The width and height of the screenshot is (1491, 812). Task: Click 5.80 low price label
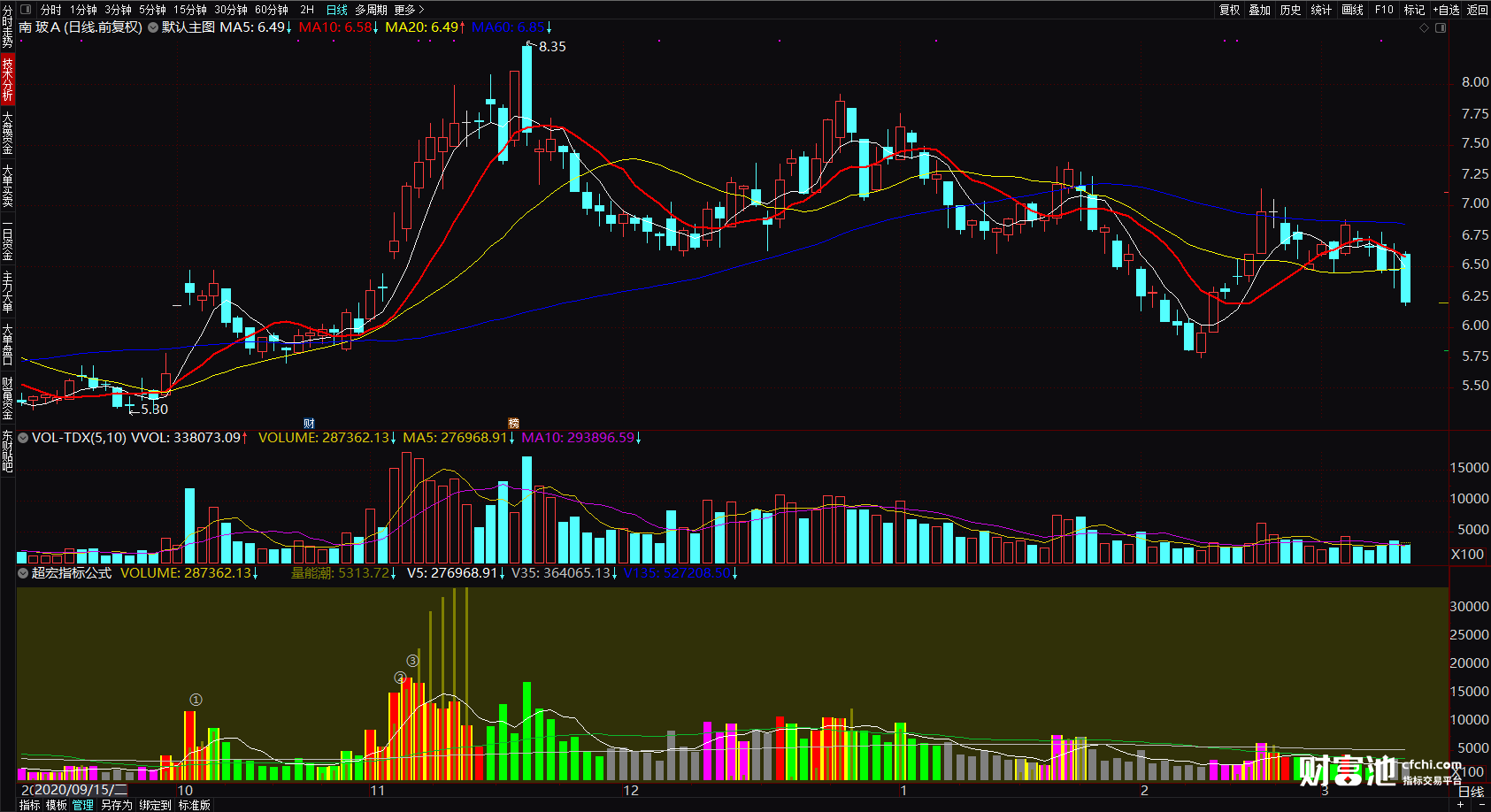click(154, 410)
